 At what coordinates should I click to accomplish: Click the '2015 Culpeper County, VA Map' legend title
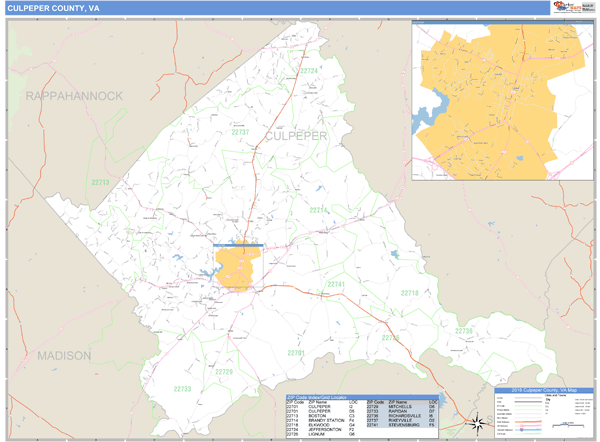[544, 390]
